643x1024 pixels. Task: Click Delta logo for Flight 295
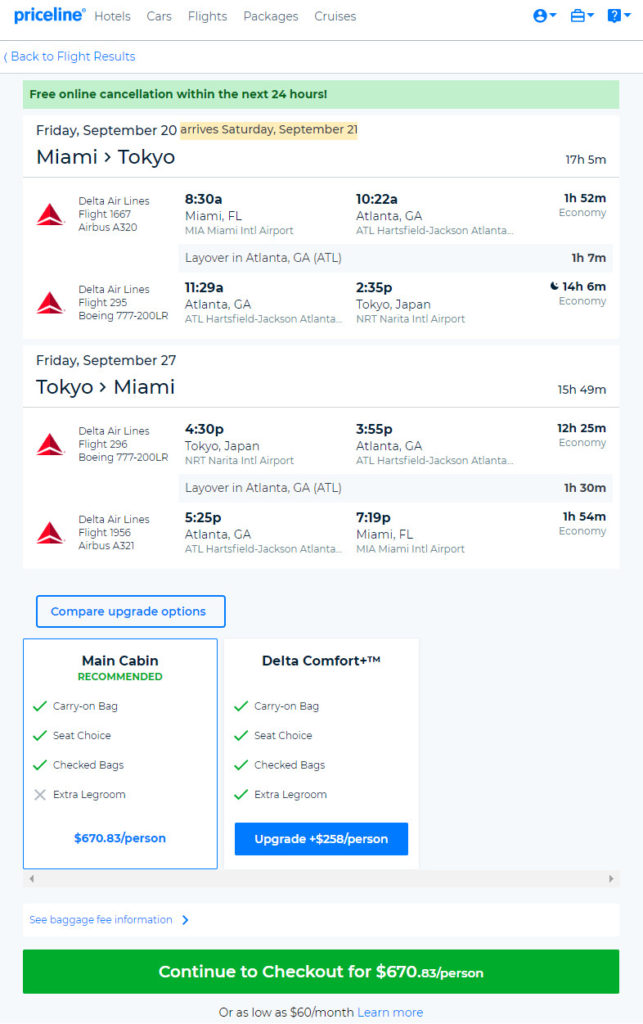coord(50,303)
